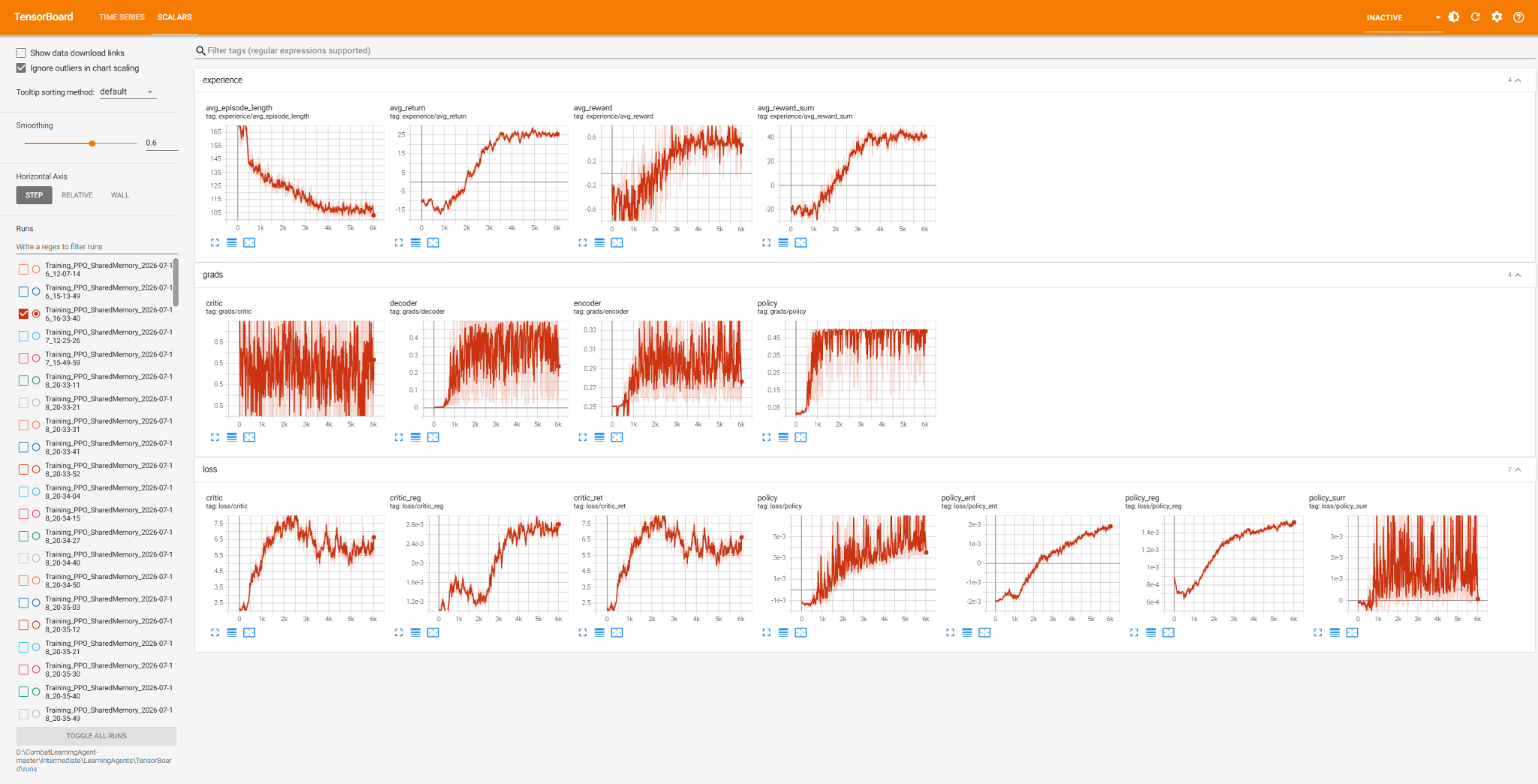Click the TOGGLE ALL RUNS button
Image resolution: width=1538 pixels, height=784 pixels.
pyautogui.click(x=96, y=736)
